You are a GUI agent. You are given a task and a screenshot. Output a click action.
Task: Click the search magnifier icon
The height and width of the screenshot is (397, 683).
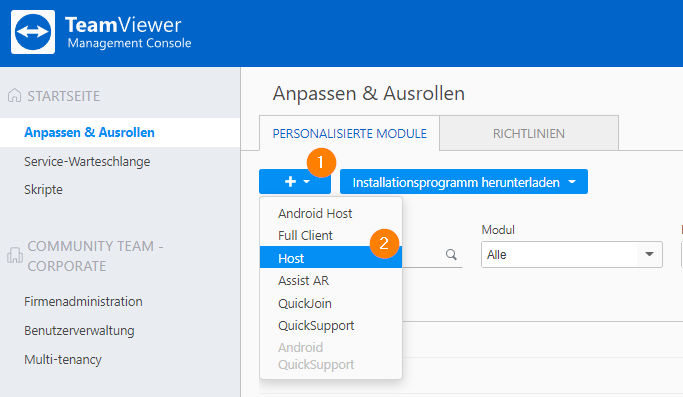coord(451,254)
